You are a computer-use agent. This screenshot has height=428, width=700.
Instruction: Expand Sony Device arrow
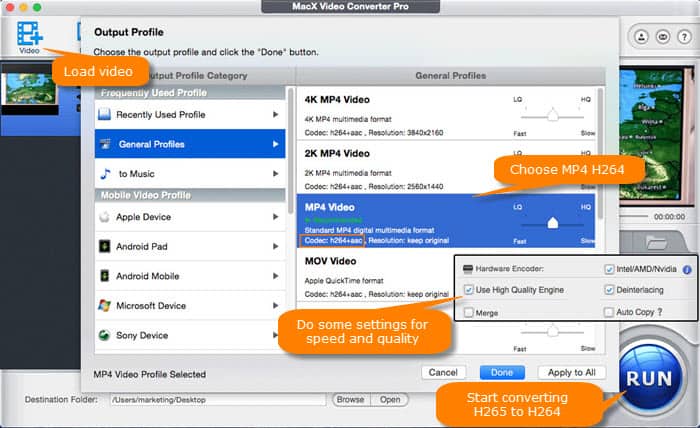(275, 335)
